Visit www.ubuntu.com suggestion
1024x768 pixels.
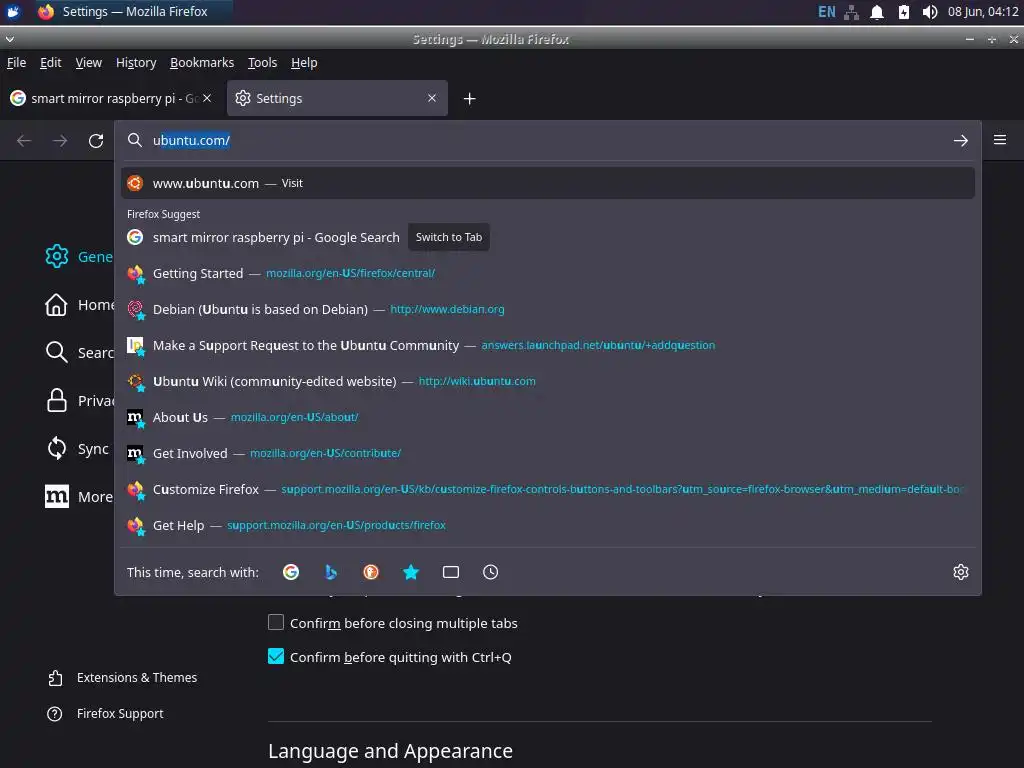[547, 183]
